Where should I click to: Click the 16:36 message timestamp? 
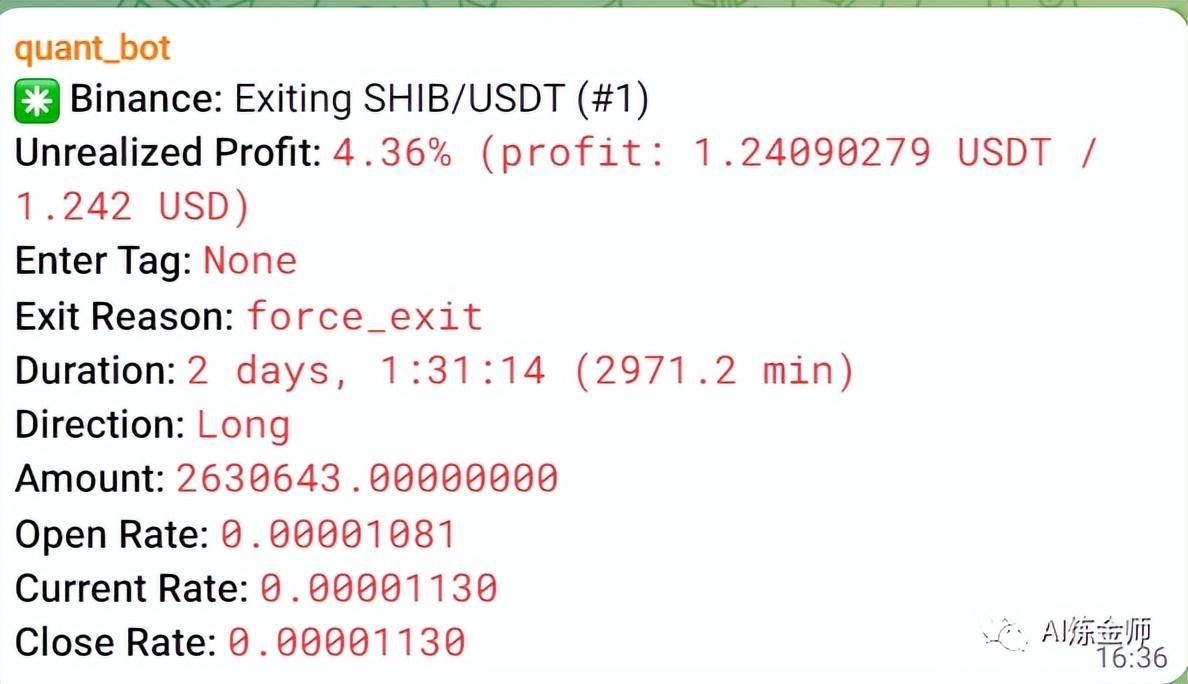point(1131,657)
